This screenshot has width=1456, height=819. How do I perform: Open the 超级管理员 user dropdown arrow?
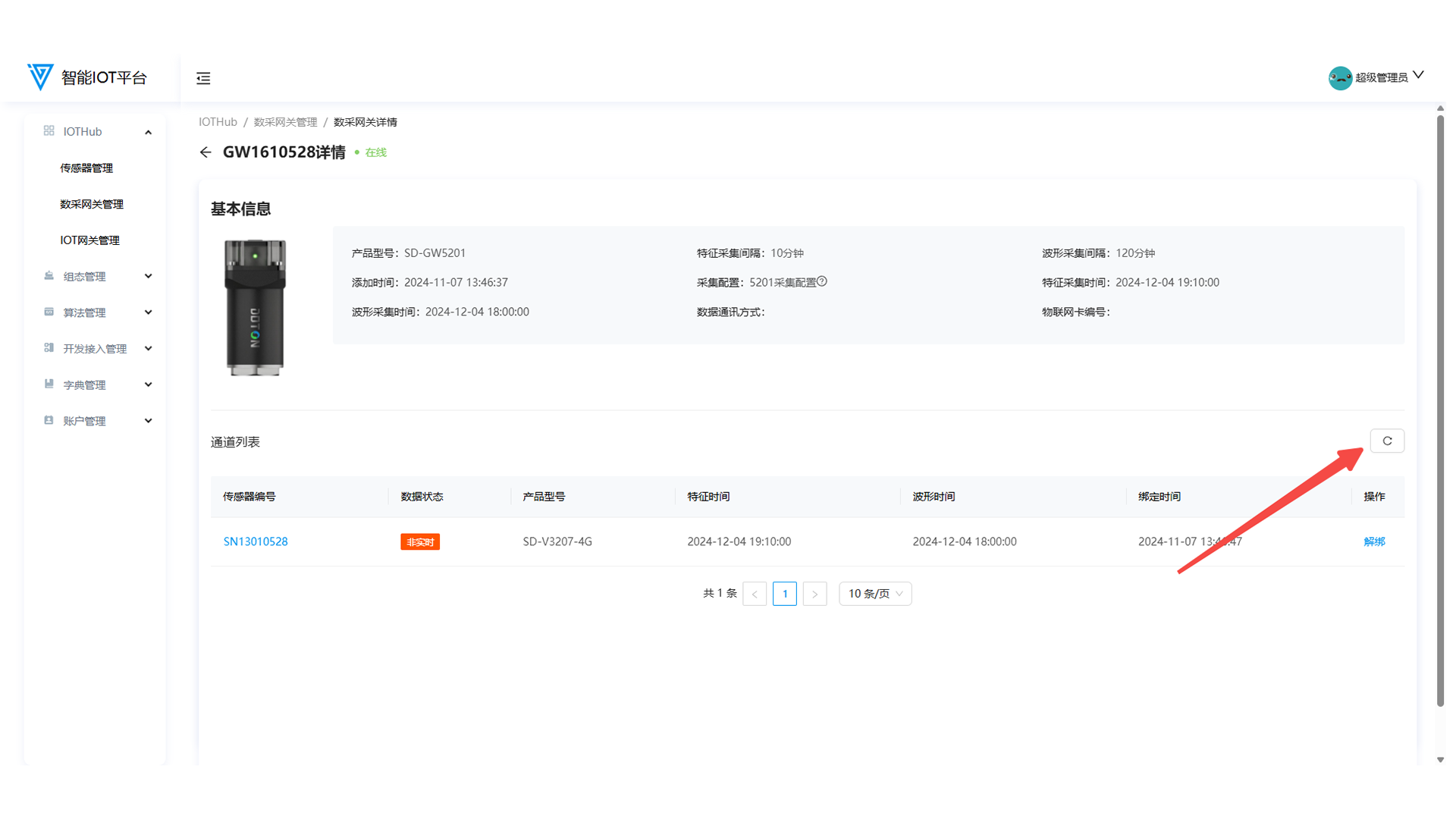pyautogui.click(x=1418, y=75)
